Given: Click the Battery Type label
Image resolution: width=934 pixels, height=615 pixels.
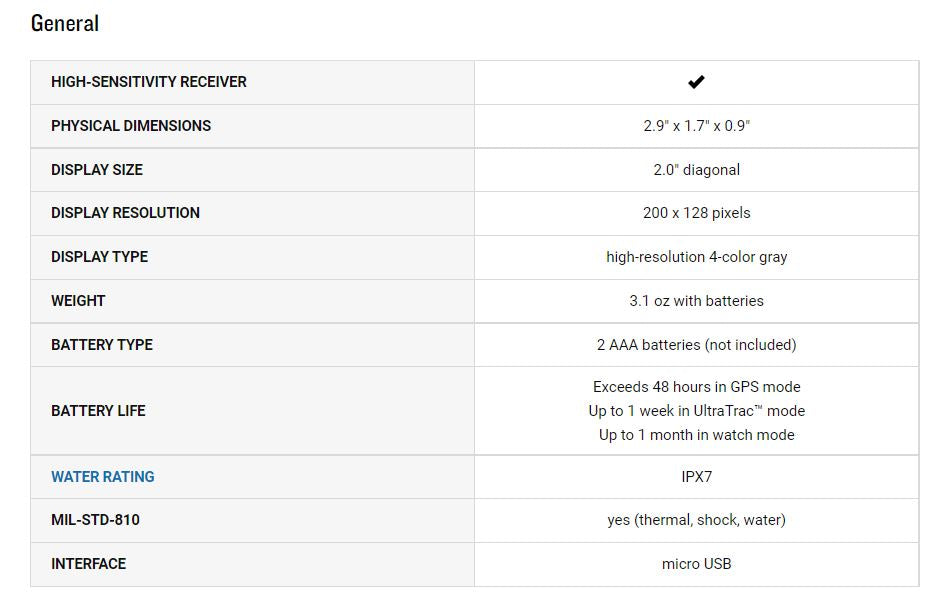Looking at the screenshot, I should click(102, 345).
